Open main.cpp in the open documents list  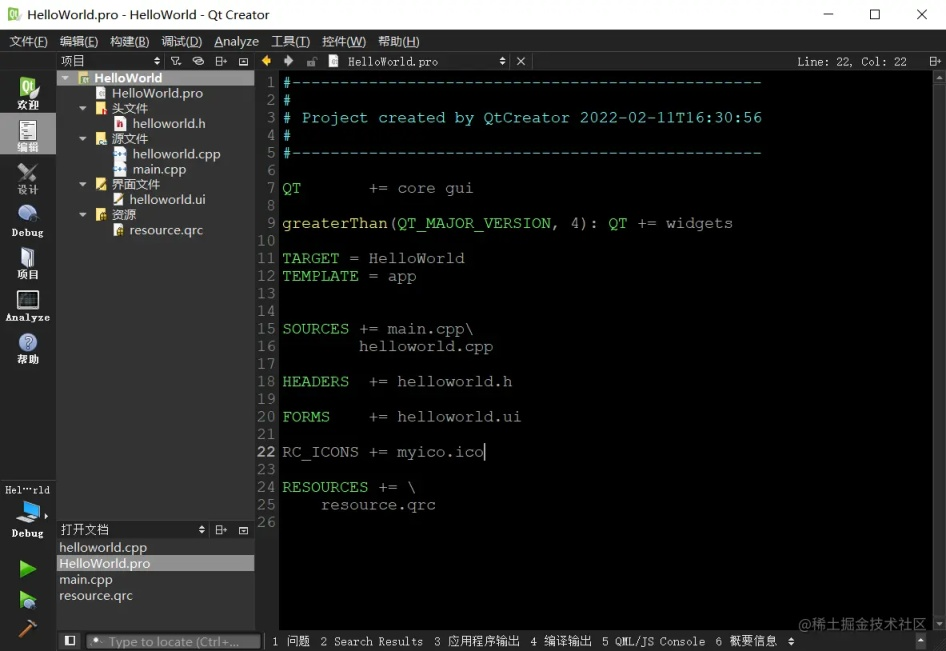[x=86, y=580]
